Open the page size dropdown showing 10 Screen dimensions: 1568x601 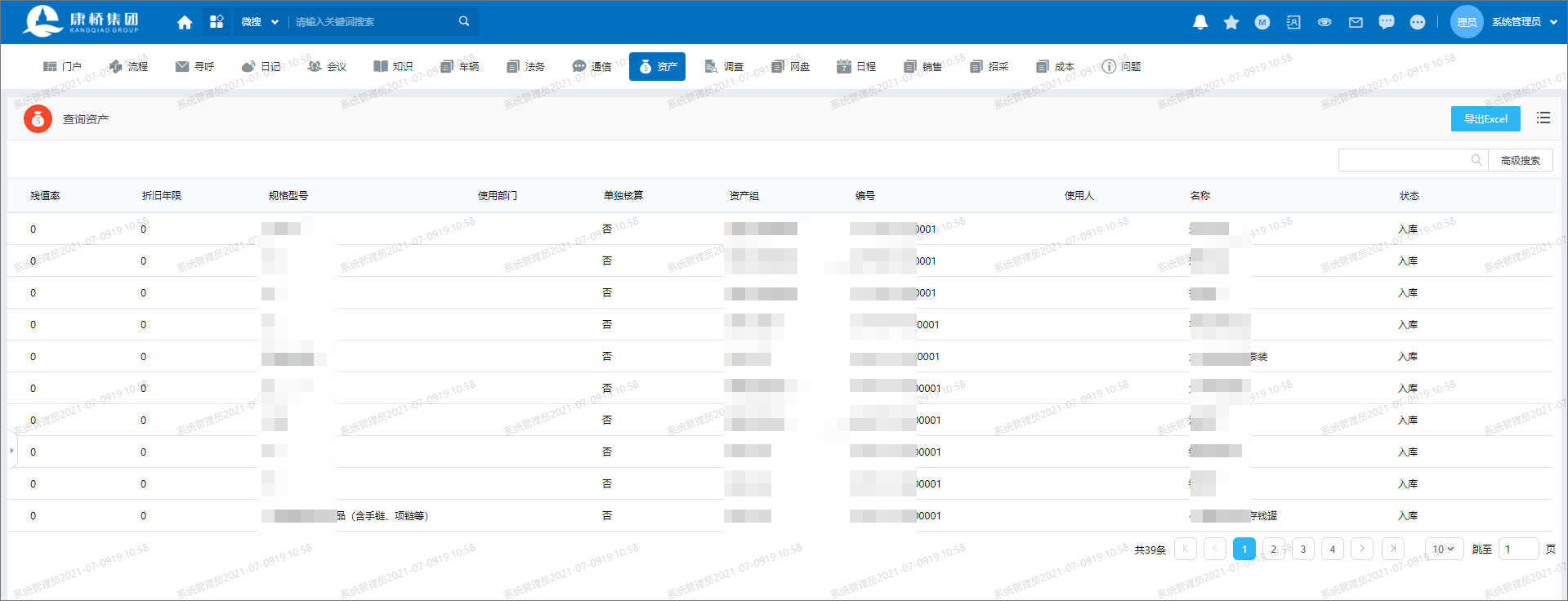(1444, 549)
